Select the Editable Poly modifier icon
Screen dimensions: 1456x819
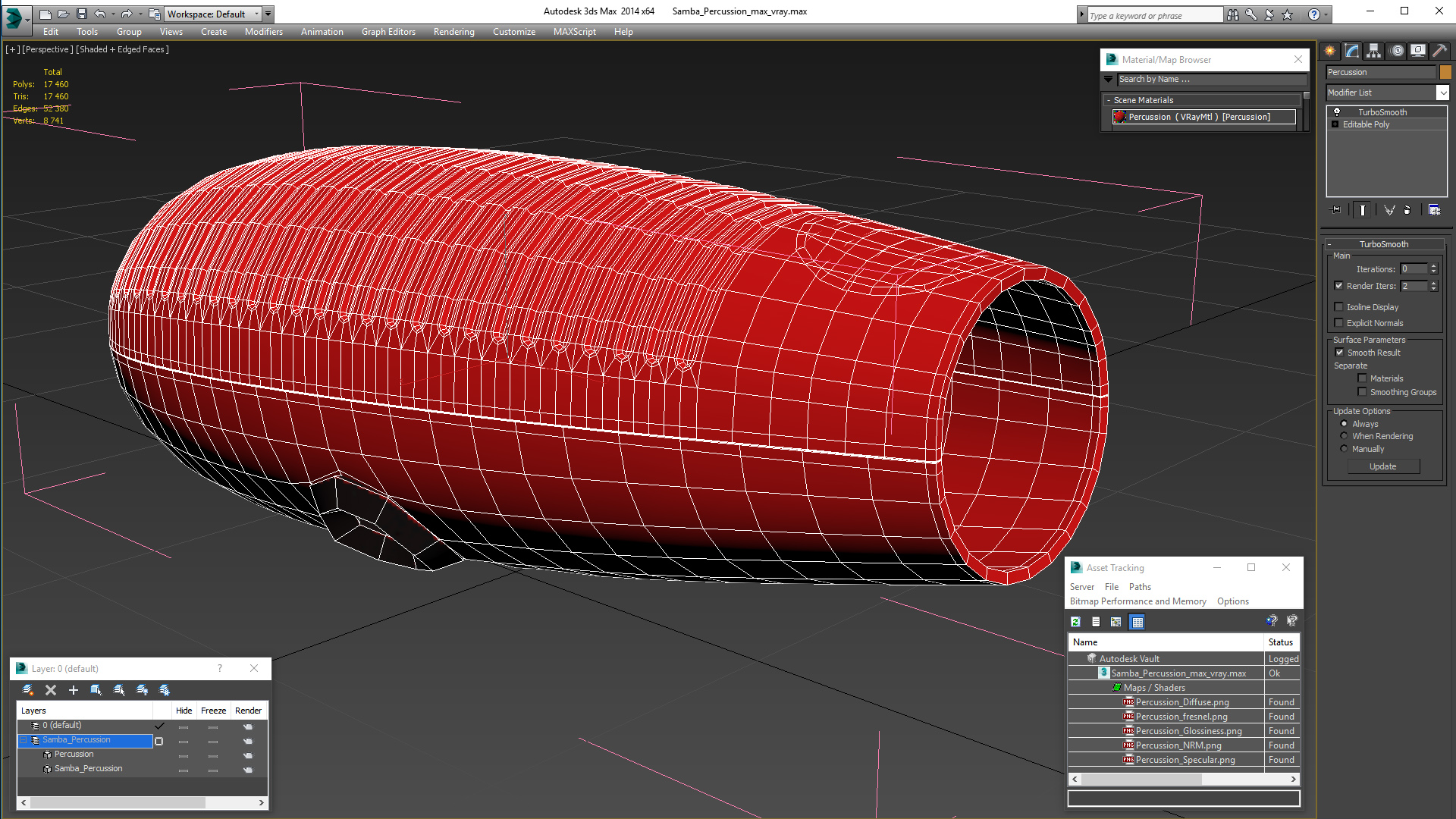pyautogui.click(x=1336, y=124)
